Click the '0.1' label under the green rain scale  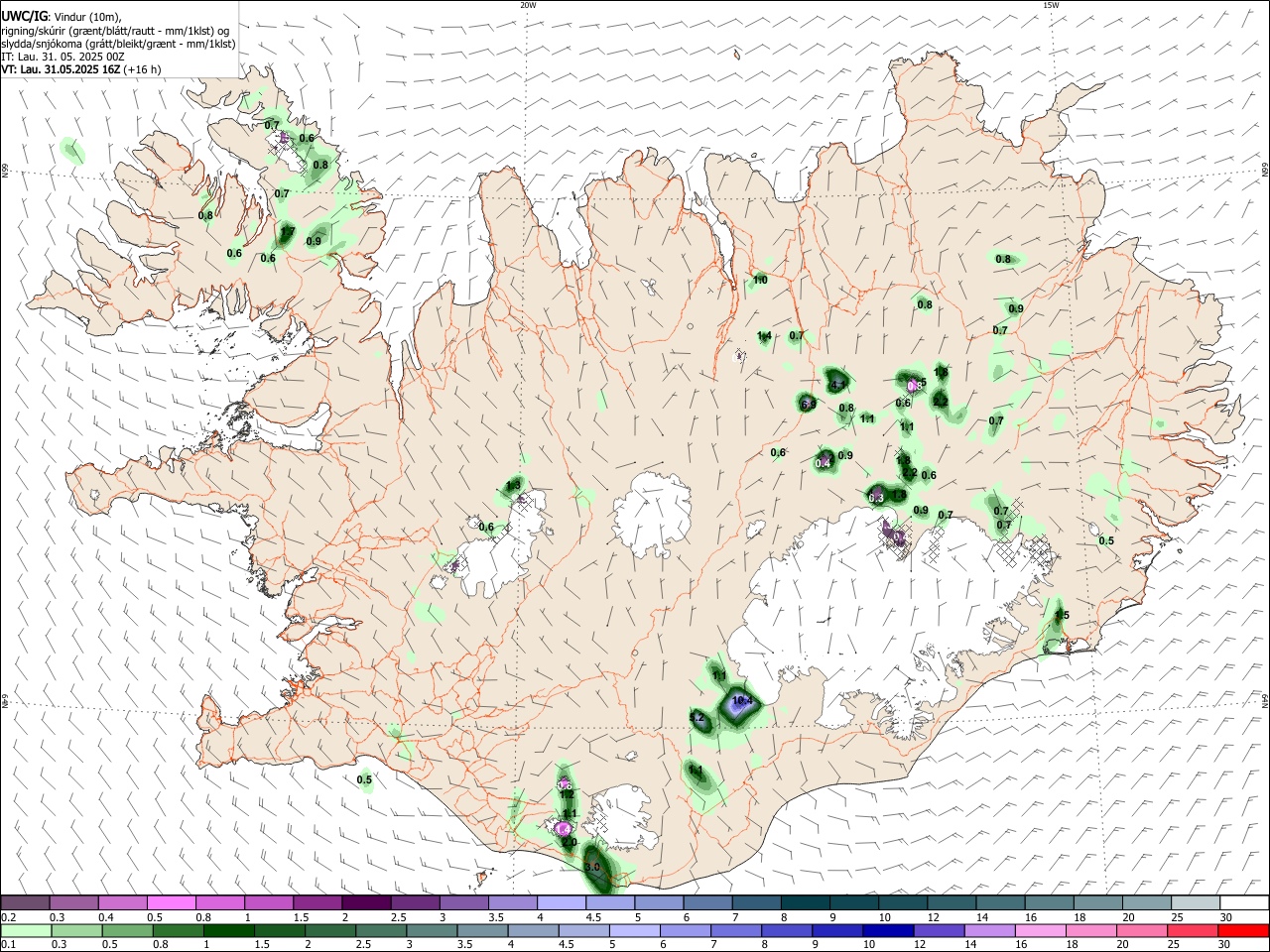[9, 945]
